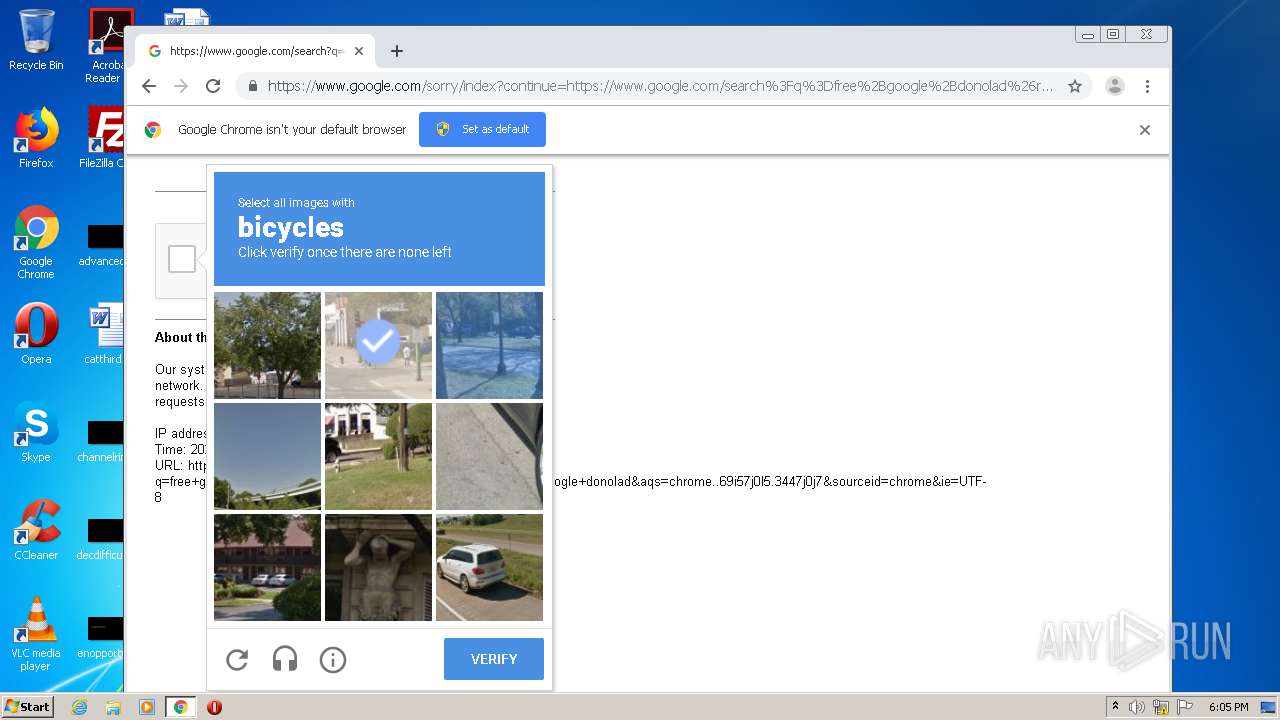Click the volume speaker tray icon
This screenshot has height=720, width=1280.
point(1137,707)
